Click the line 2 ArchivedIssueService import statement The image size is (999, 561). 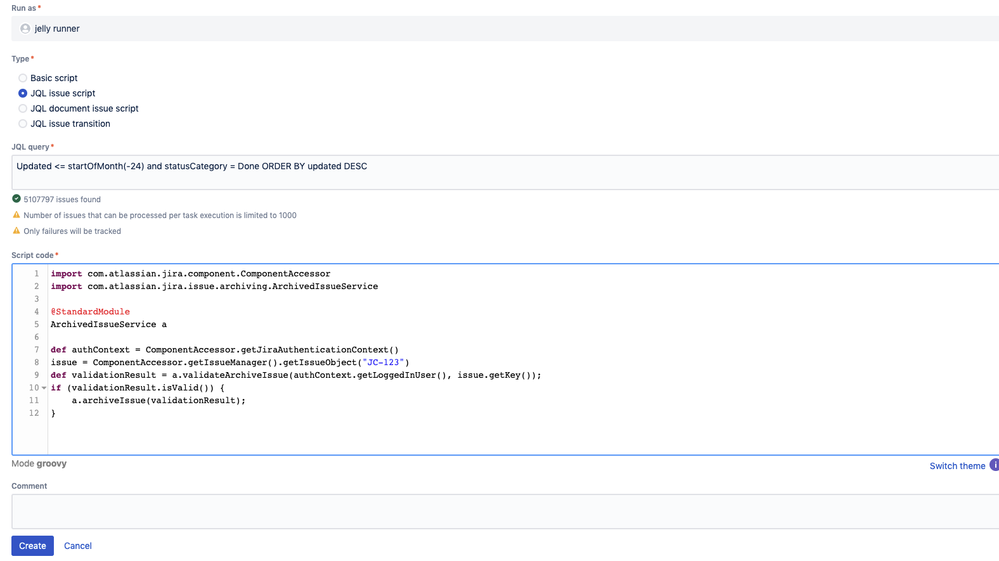click(x=214, y=287)
